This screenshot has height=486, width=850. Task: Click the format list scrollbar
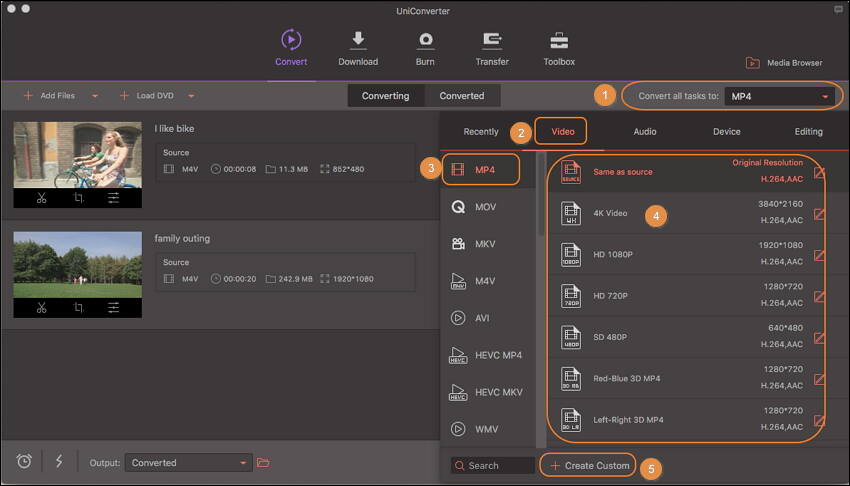pos(541,193)
